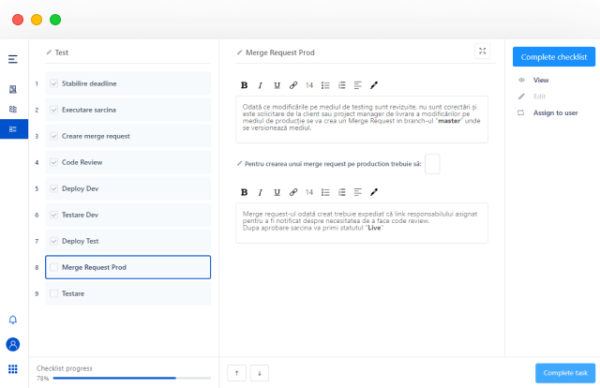This screenshot has height=388, width=600.
Task: Open font size 14 in first editor toolbar
Action: (x=309, y=85)
